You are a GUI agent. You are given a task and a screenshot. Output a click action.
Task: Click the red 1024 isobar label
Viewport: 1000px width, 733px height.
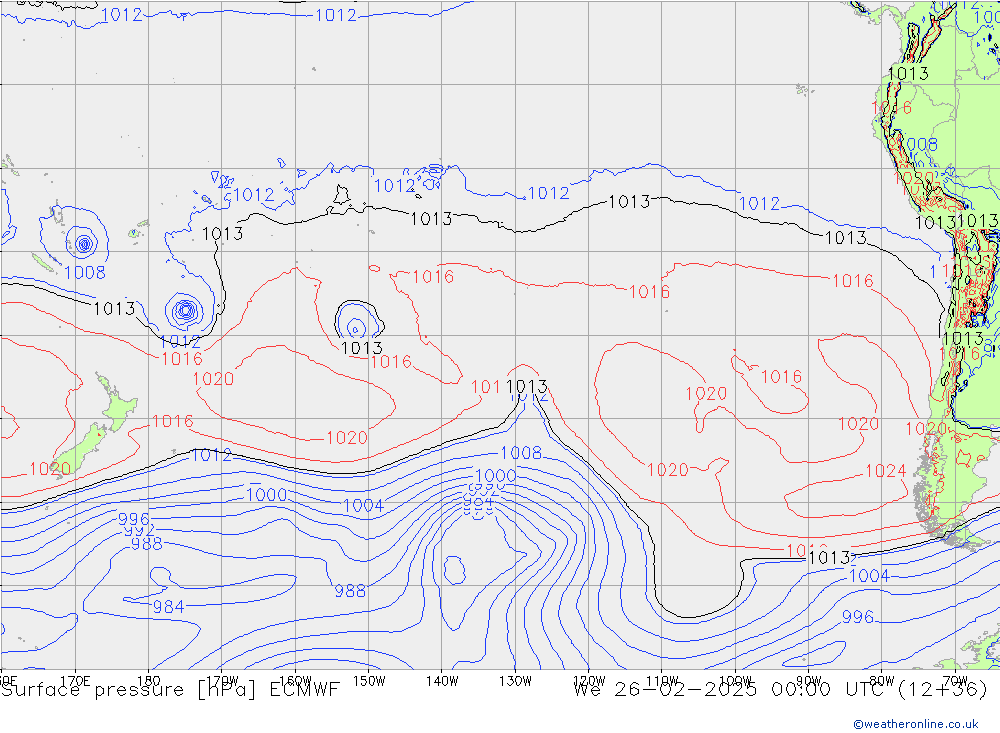point(886,471)
